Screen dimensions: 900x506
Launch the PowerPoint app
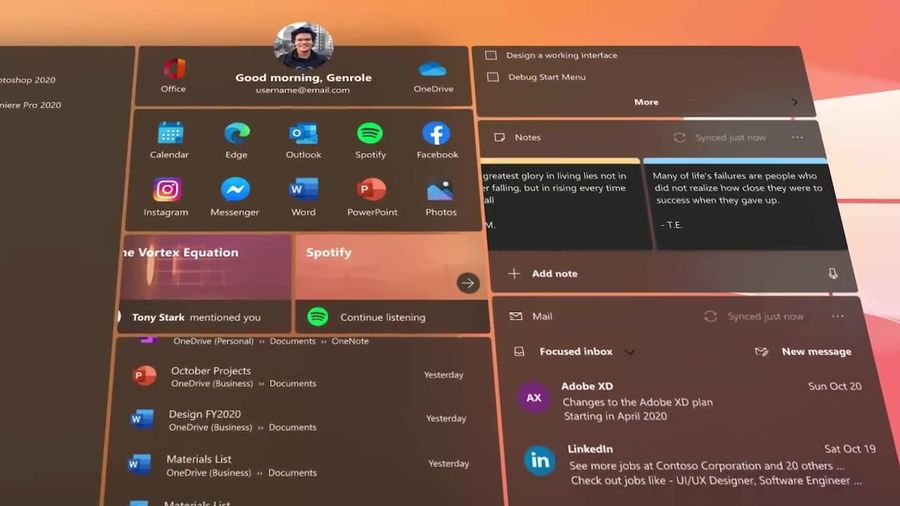[371, 189]
